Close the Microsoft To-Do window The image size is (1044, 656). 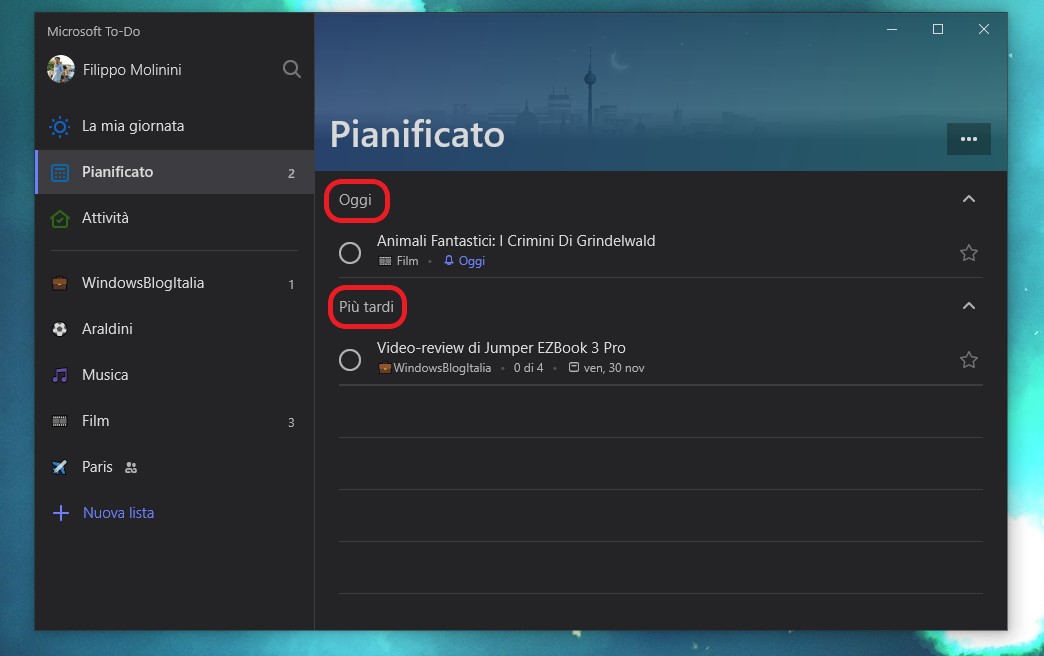tap(983, 29)
